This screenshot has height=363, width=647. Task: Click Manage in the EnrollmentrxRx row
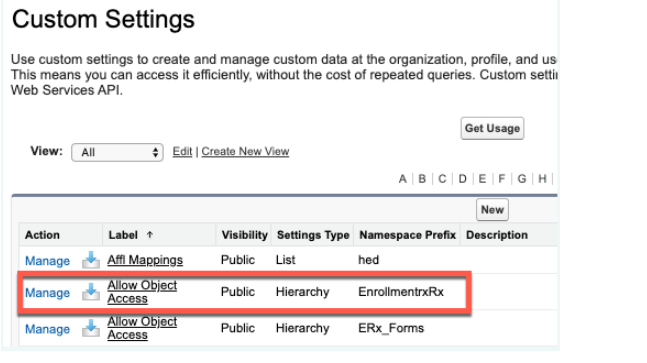[x=47, y=292]
